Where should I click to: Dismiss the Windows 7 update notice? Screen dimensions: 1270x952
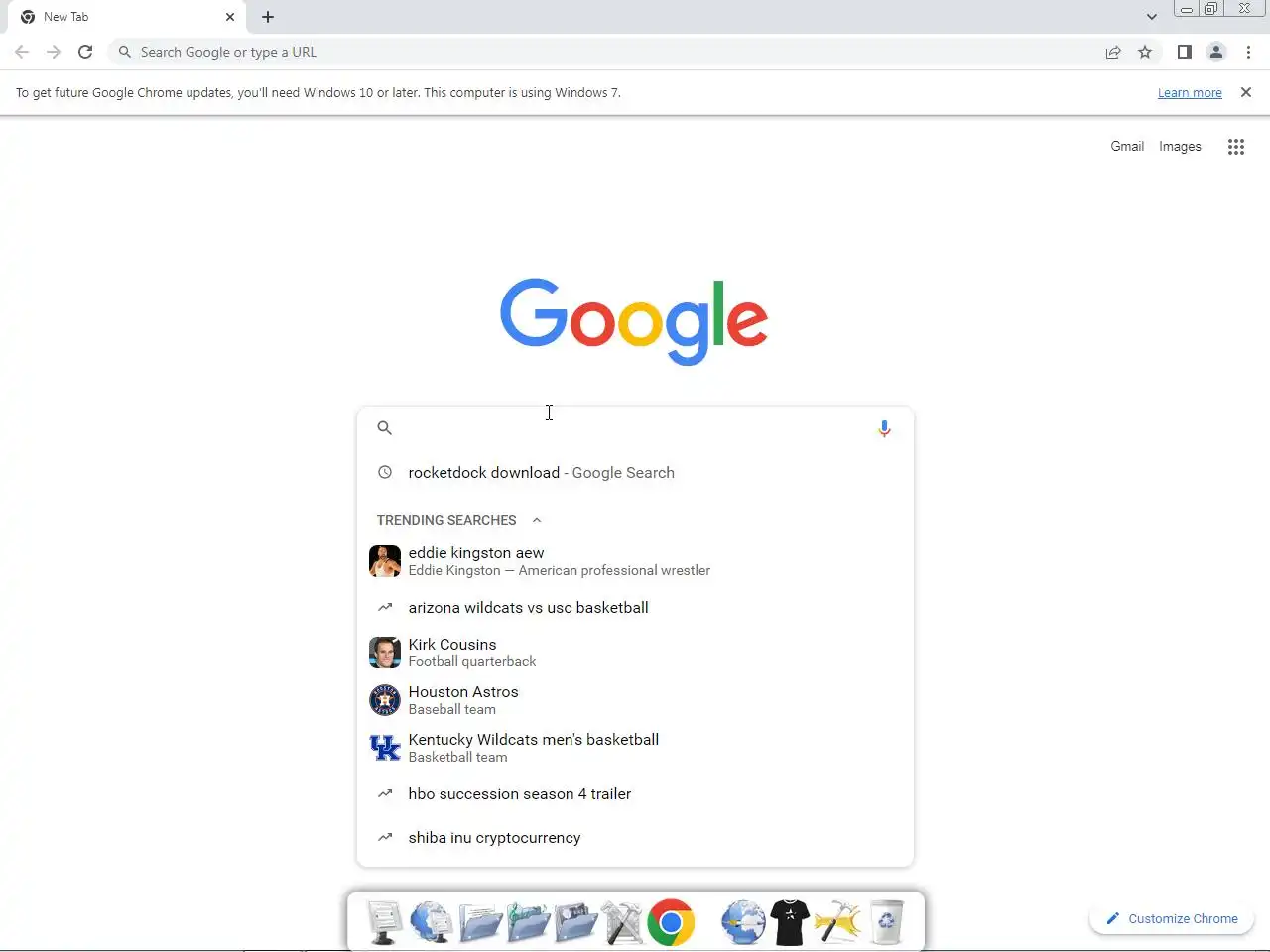(x=1246, y=92)
